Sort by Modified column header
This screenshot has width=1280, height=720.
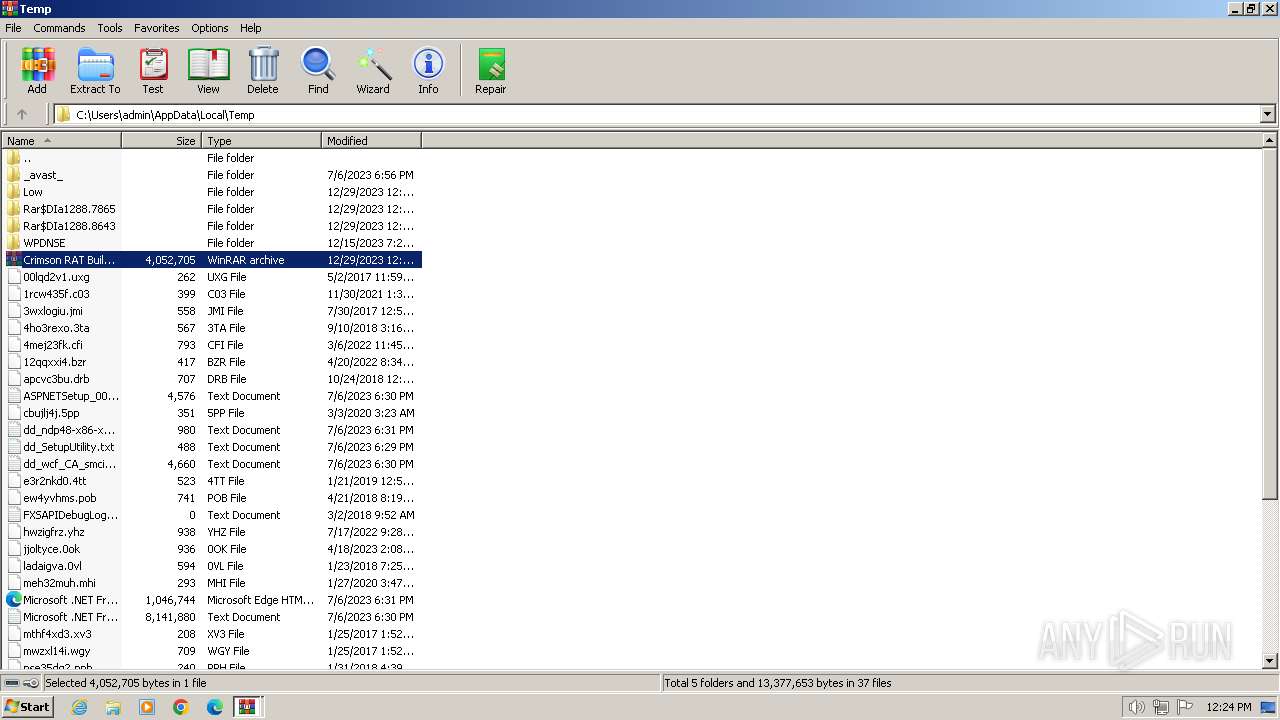point(371,141)
